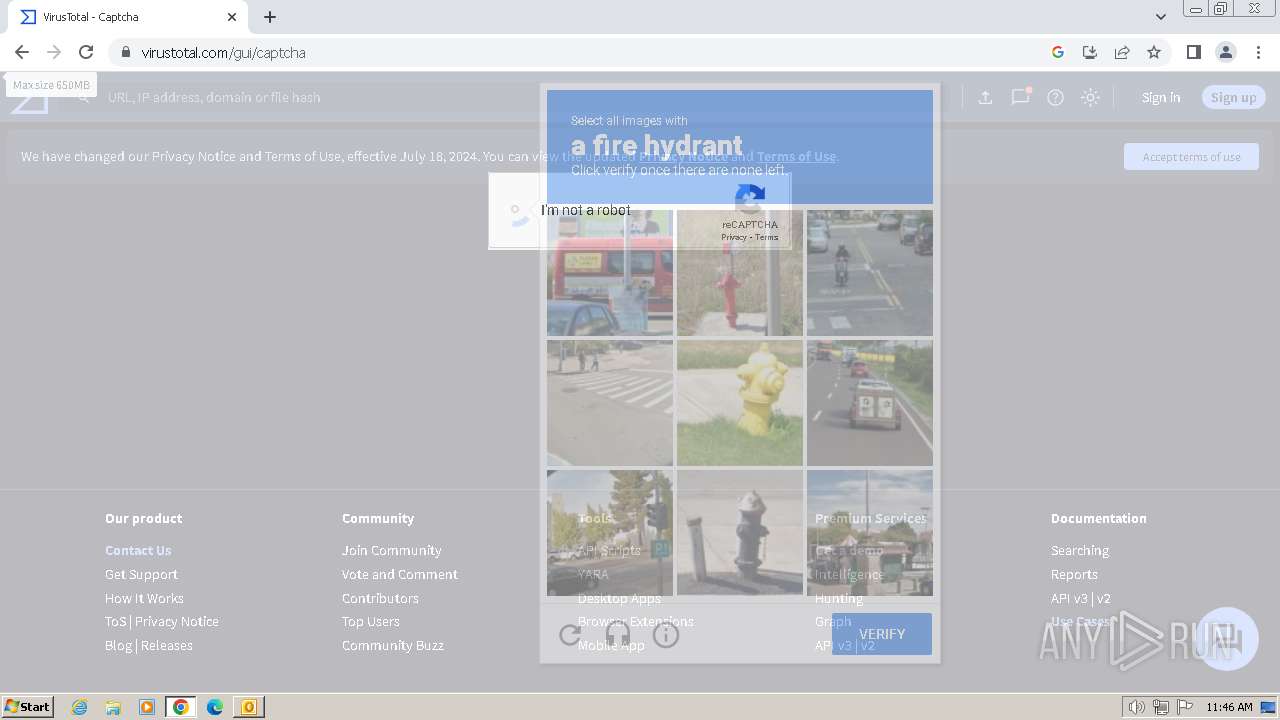Select the motorcyclist on road image tile
The image size is (1280, 720).
870,273
